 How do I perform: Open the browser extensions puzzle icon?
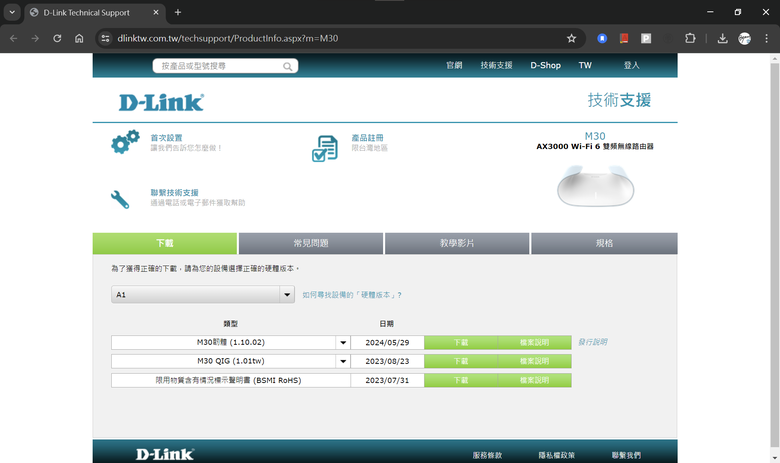point(690,38)
